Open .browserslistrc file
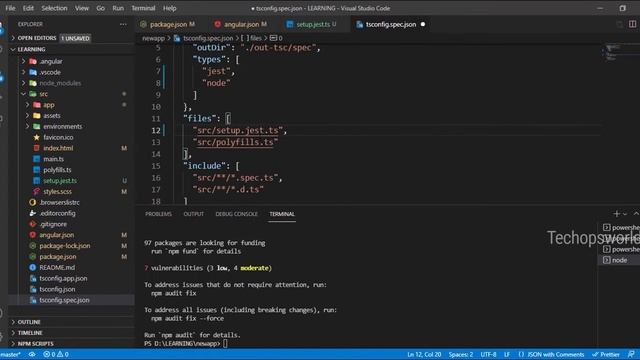 [59, 202]
